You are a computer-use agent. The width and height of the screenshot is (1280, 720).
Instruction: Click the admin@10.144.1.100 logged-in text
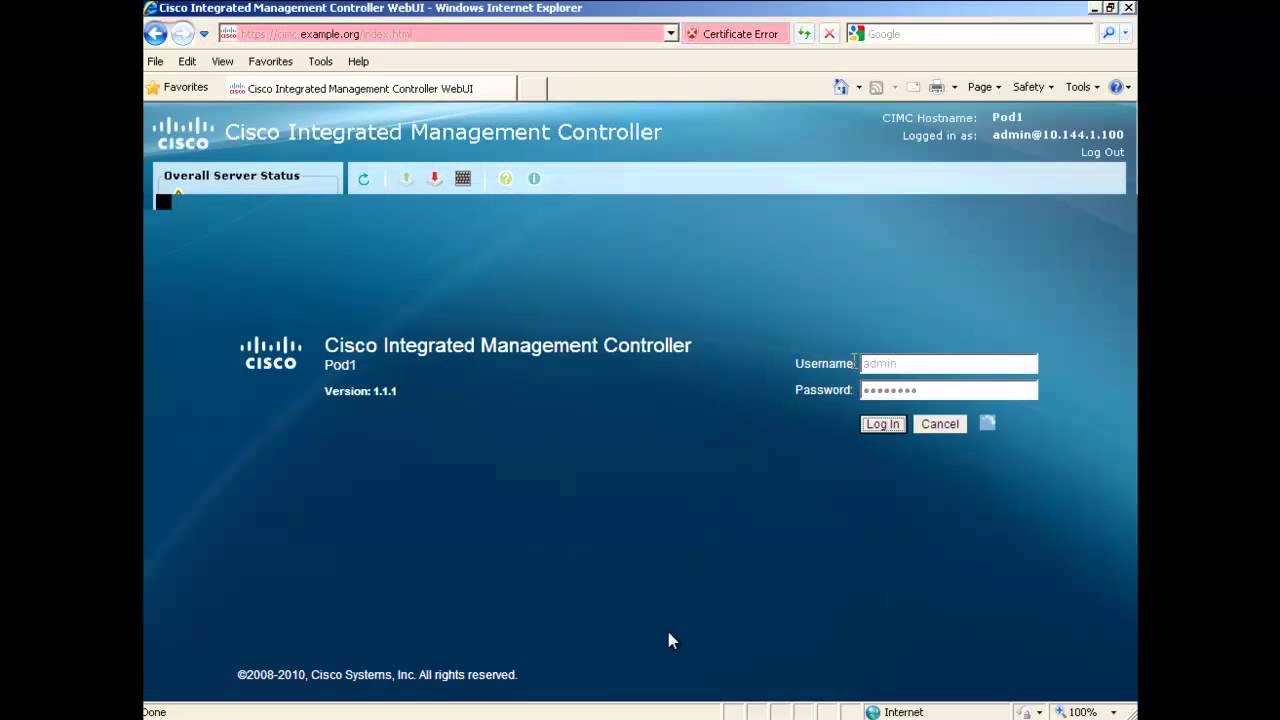pyautogui.click(x=1058, y=134)
